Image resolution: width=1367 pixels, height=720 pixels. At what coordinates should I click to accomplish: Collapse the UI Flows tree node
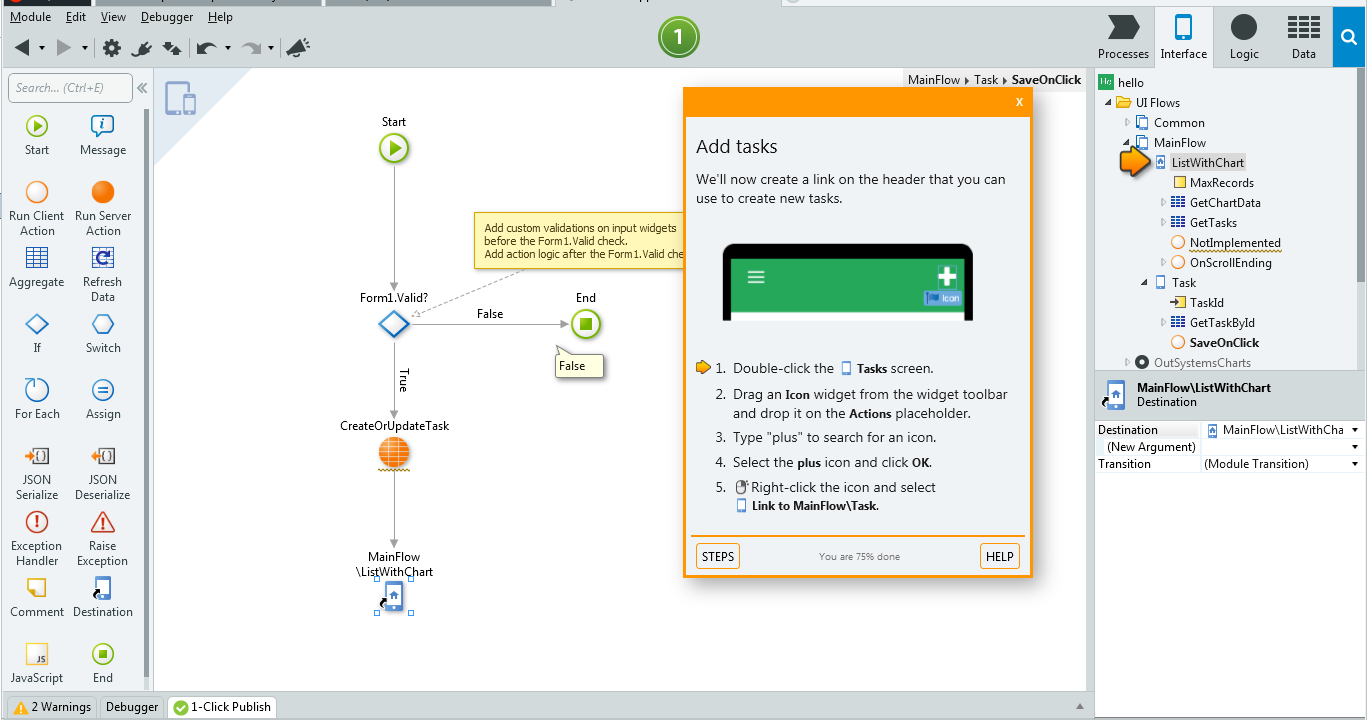(x=1108, y=103)
